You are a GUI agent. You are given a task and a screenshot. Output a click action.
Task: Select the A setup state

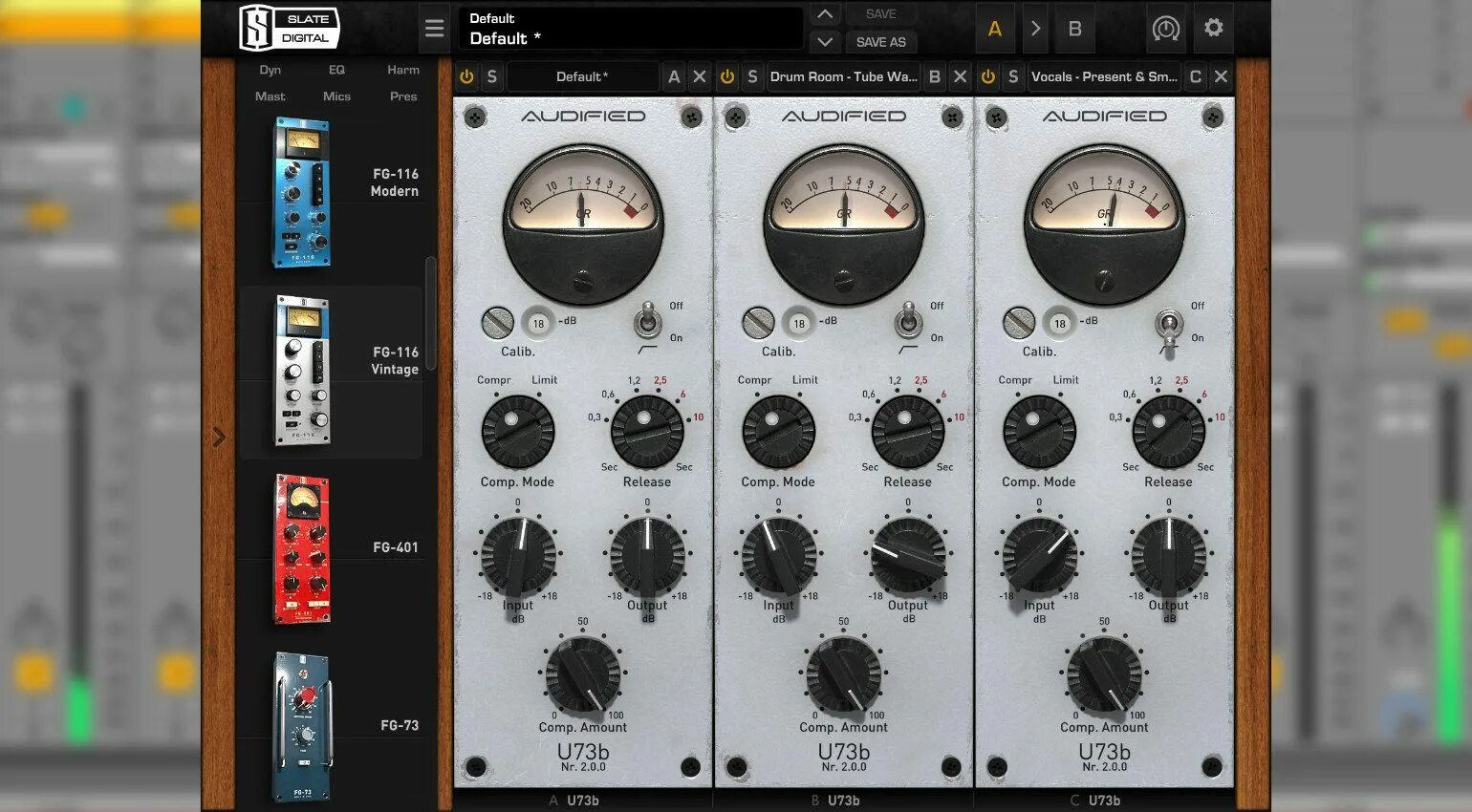[x=995, y=29]
